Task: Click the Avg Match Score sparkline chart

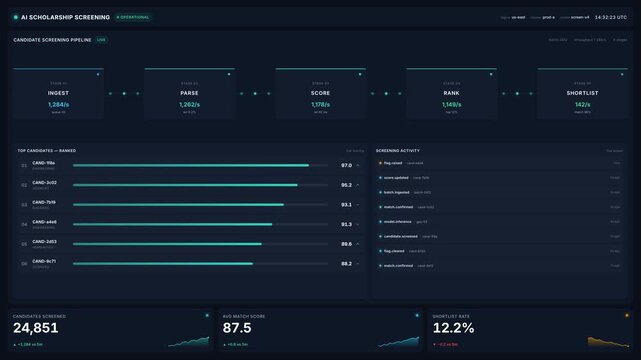Action: tap(399, 342)
